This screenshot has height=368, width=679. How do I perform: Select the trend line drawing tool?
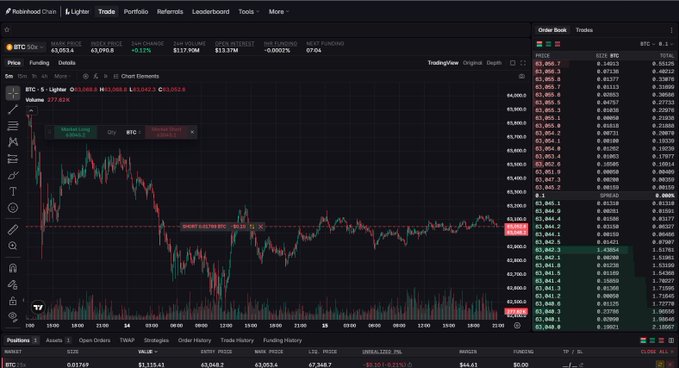click(x=13, y=110)
